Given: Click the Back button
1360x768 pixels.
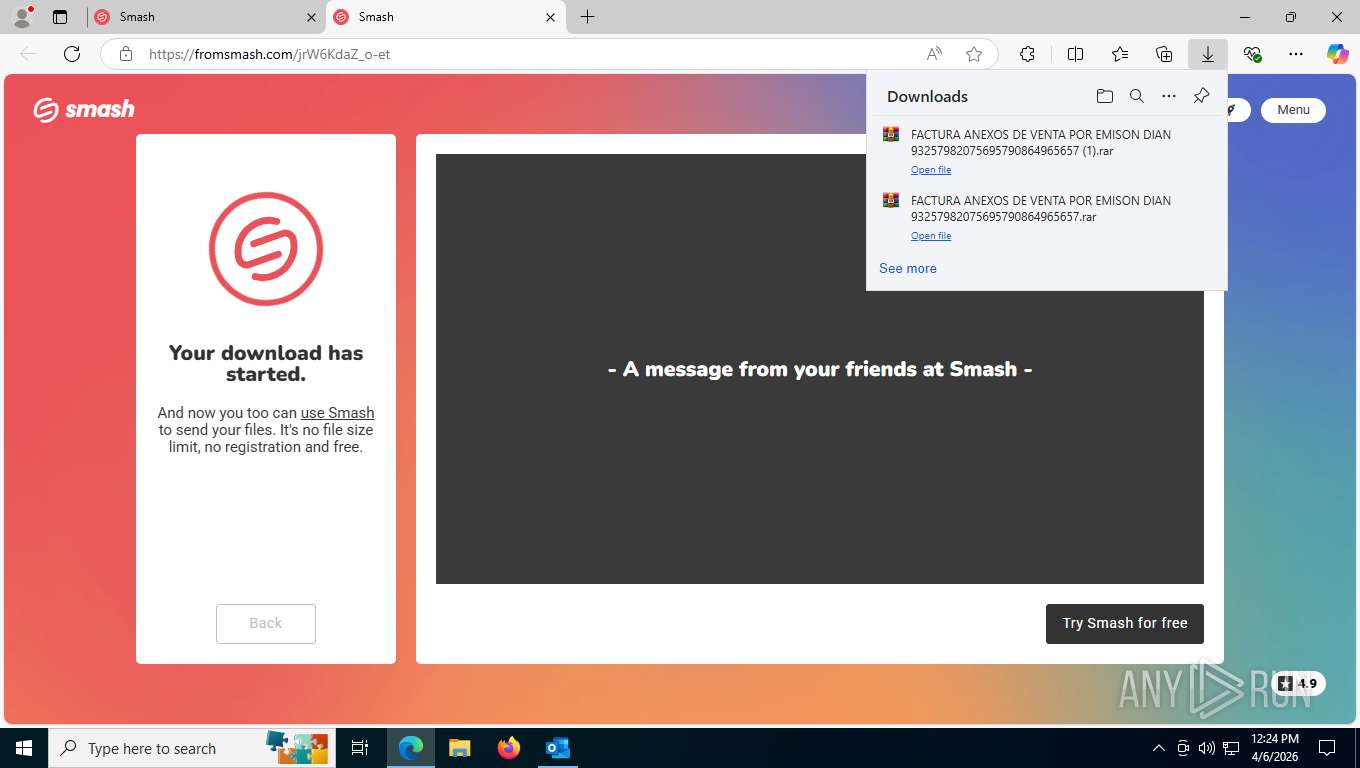Looking at the screenshot, I should coord(266,623).
